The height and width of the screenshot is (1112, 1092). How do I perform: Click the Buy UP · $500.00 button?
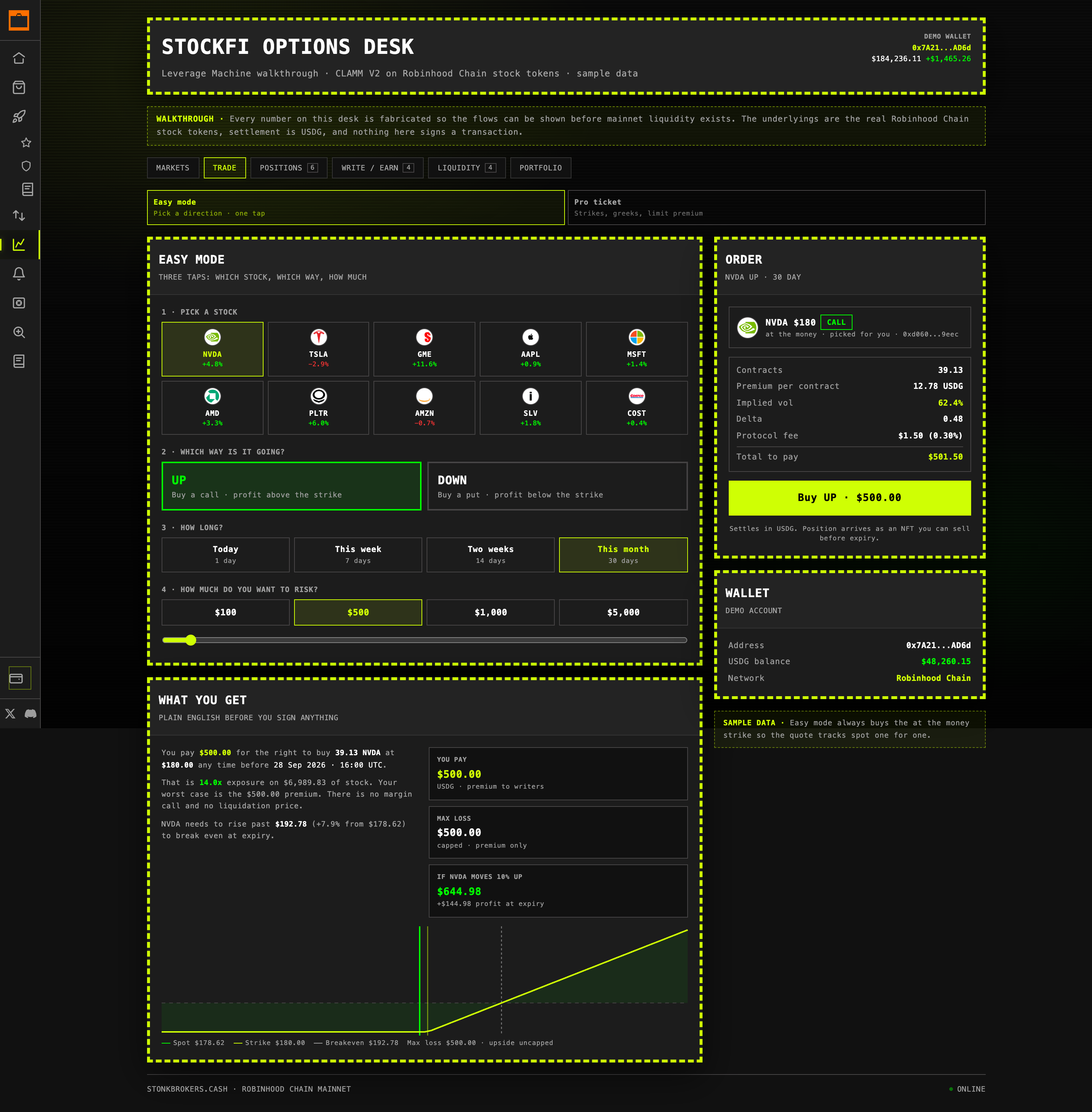coord(850,498)
